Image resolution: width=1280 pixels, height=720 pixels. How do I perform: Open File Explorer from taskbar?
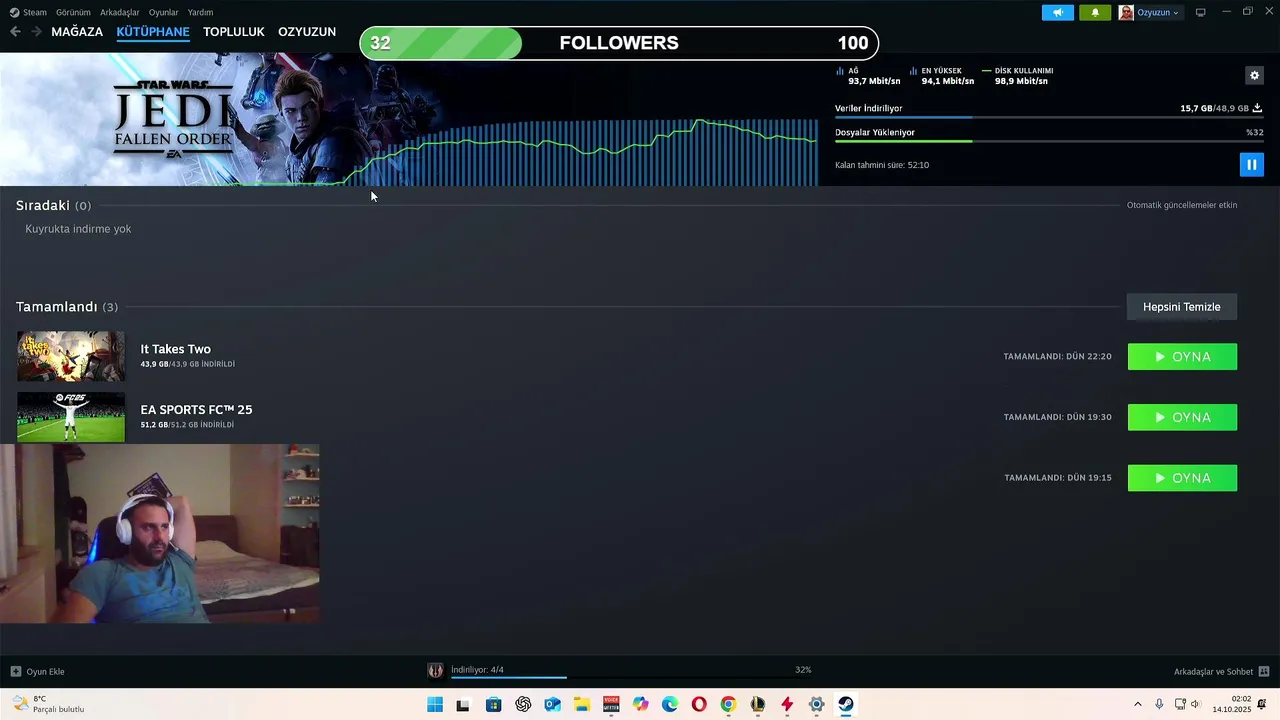pos(581,705)
